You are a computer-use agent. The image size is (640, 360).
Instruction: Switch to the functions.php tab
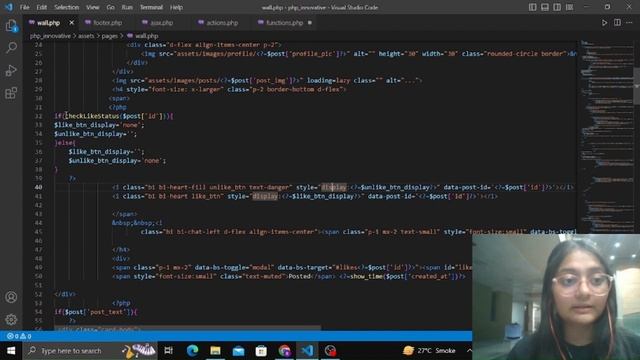(x=284, y=23)
